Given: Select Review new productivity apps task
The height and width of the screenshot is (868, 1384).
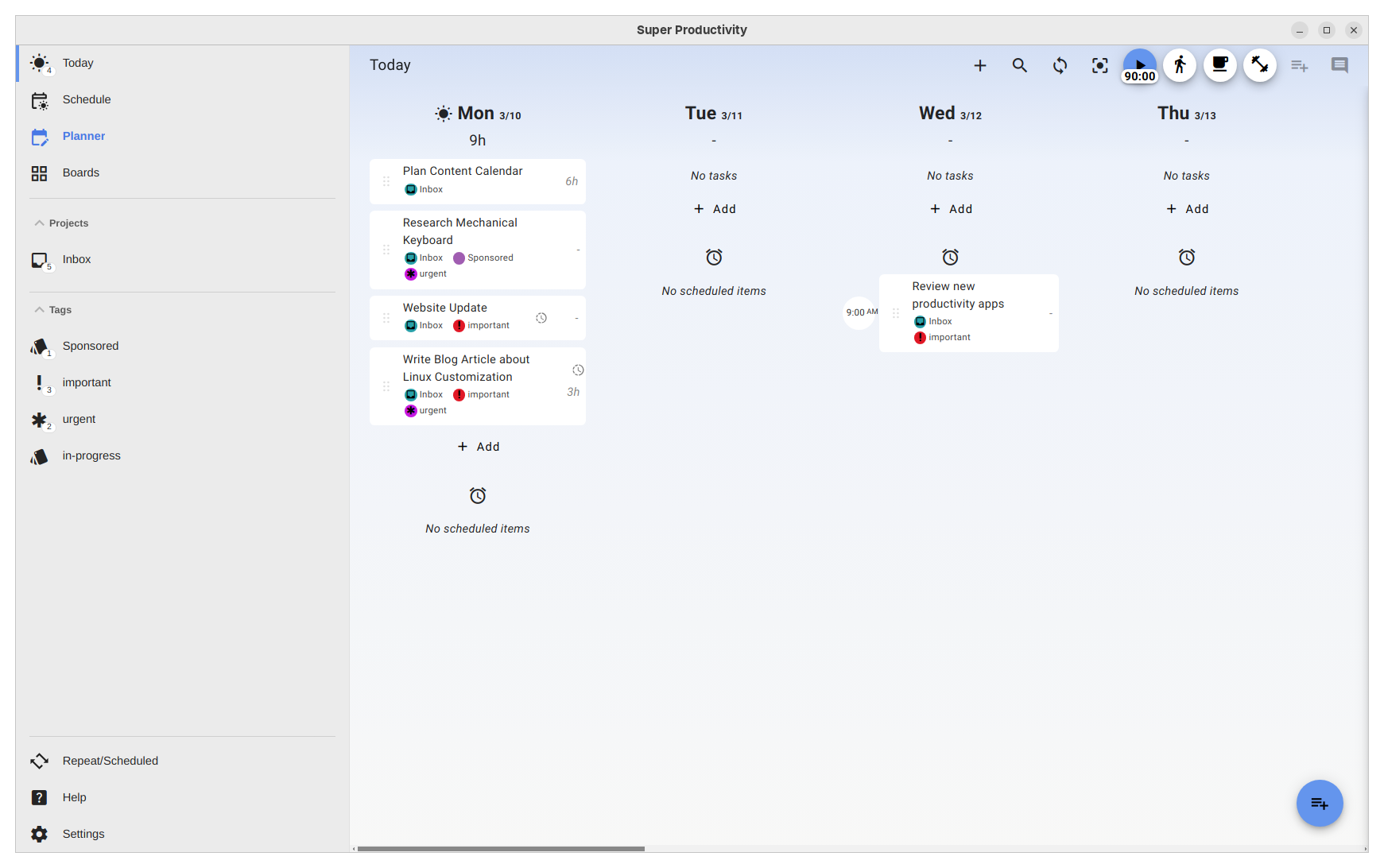Looking at the screenshot, I should [x=968, y=313].
